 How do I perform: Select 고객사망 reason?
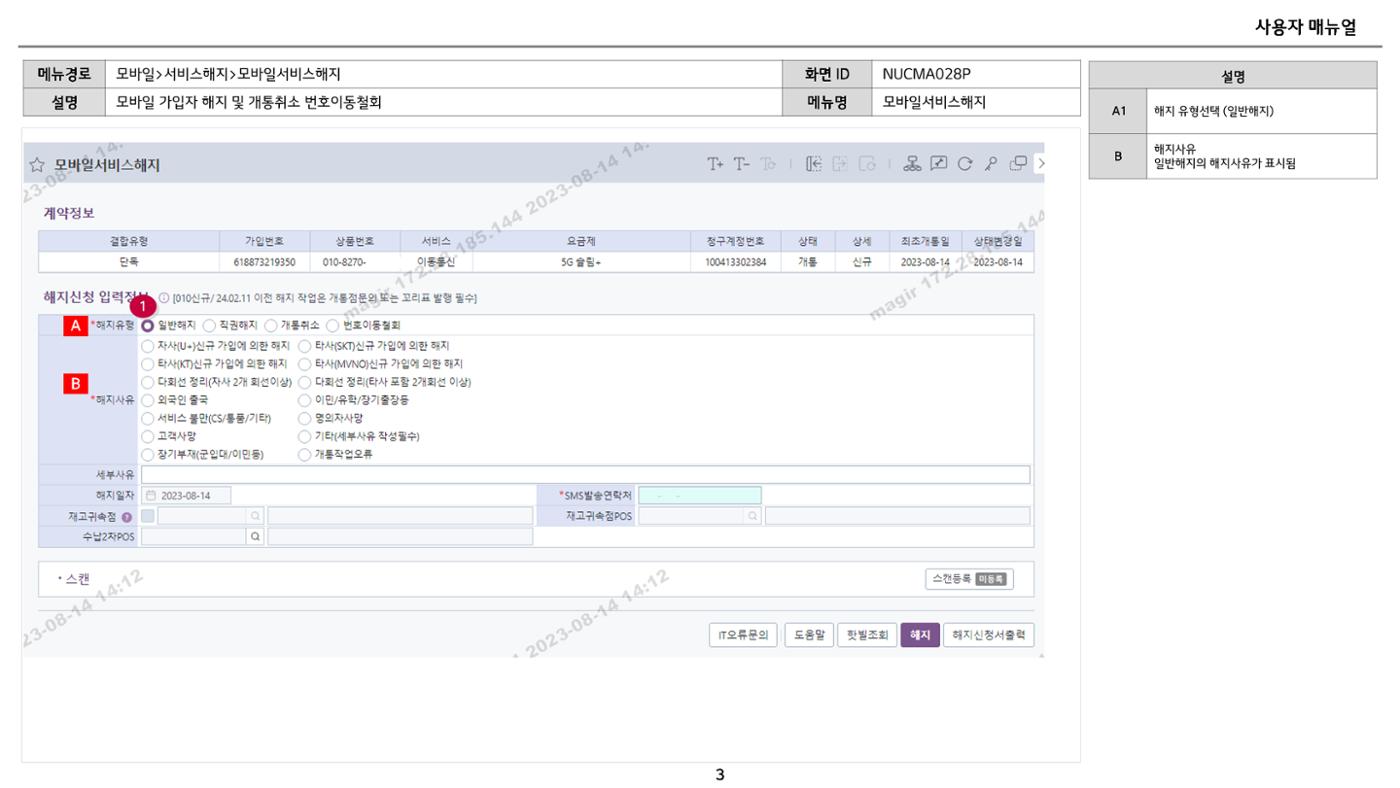point(148,436)
